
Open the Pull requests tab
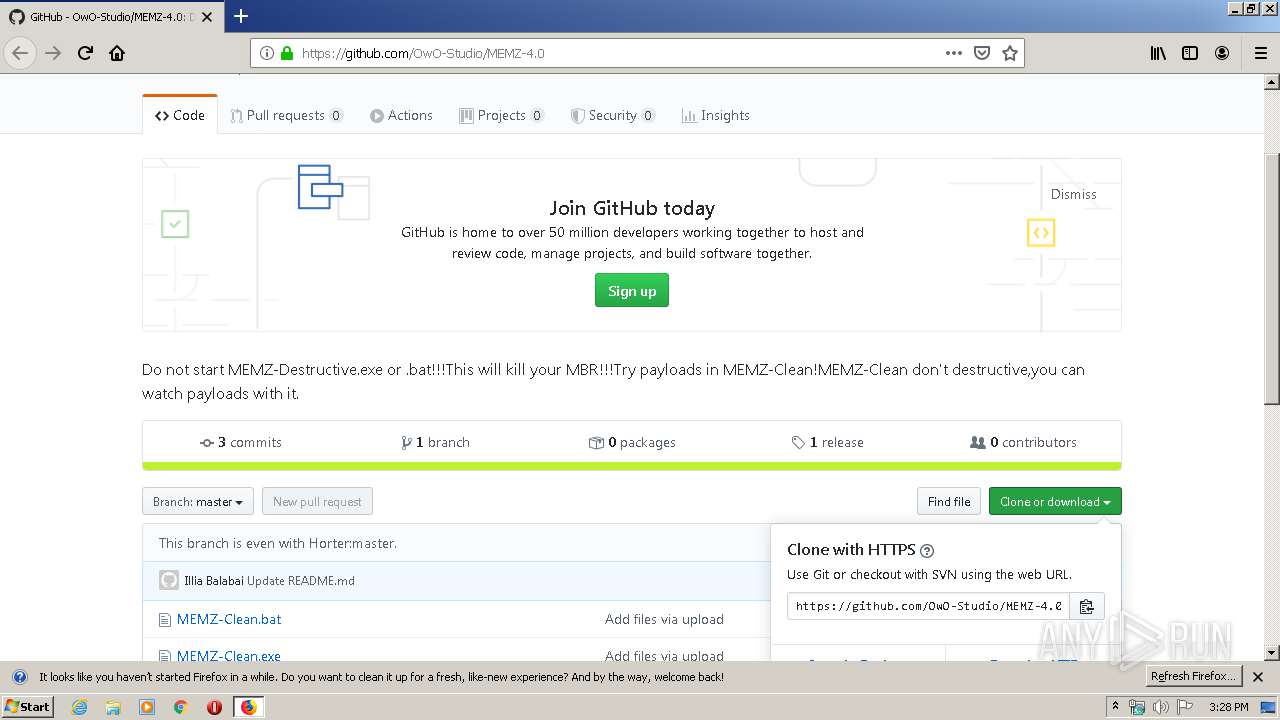tap(286, 115)
